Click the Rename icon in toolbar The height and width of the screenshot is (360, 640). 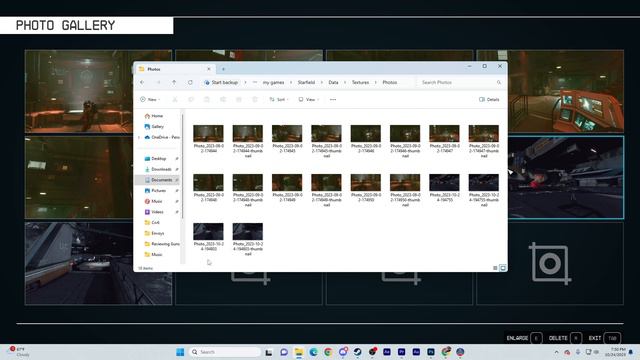point(223,100)
